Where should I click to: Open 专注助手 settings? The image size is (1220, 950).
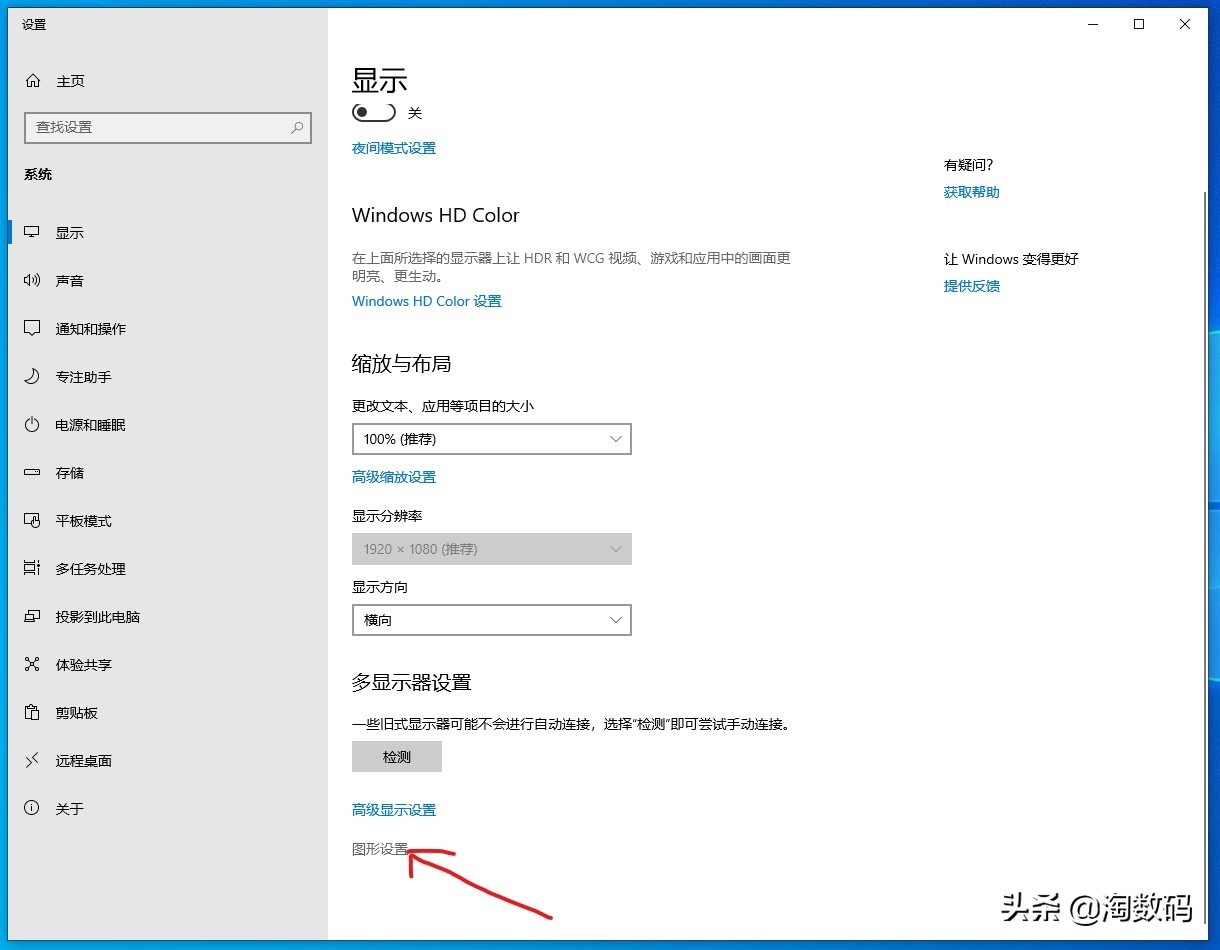(85, 376)
